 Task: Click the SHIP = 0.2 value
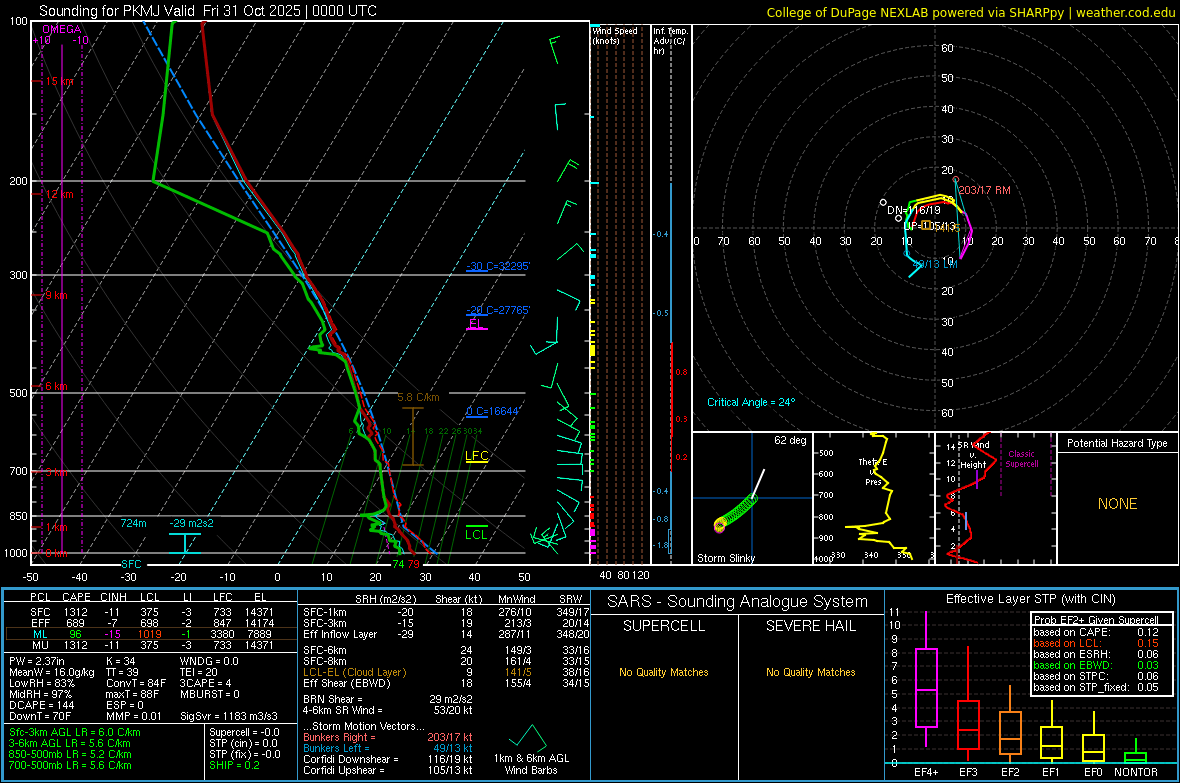pyautogui.click(x=234, y=765)
